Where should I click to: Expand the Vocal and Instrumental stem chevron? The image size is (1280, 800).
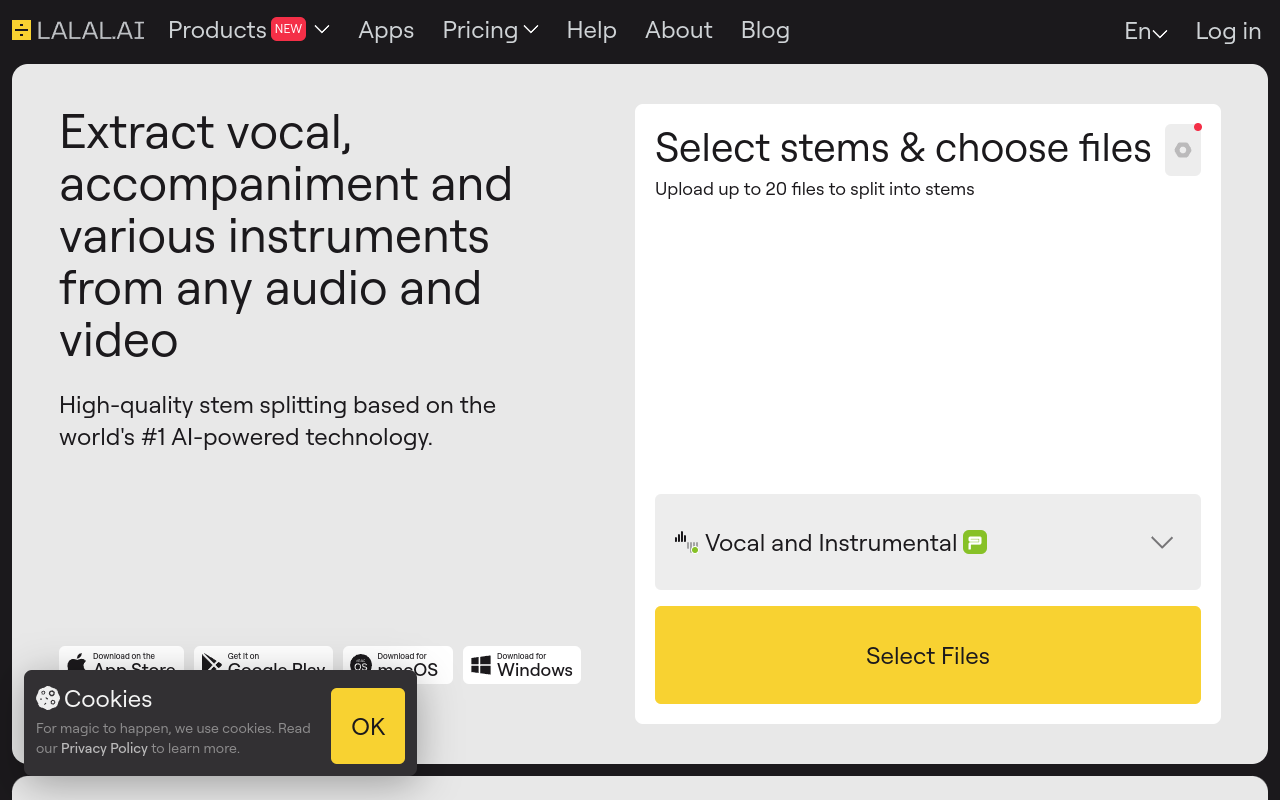pyautogui.click(x=1161, y=542)
